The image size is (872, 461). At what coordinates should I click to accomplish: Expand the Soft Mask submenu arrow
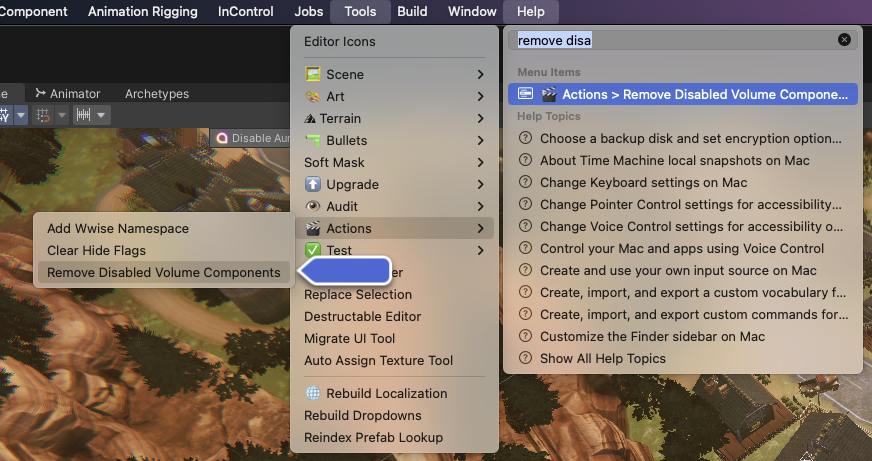(480, 162)
